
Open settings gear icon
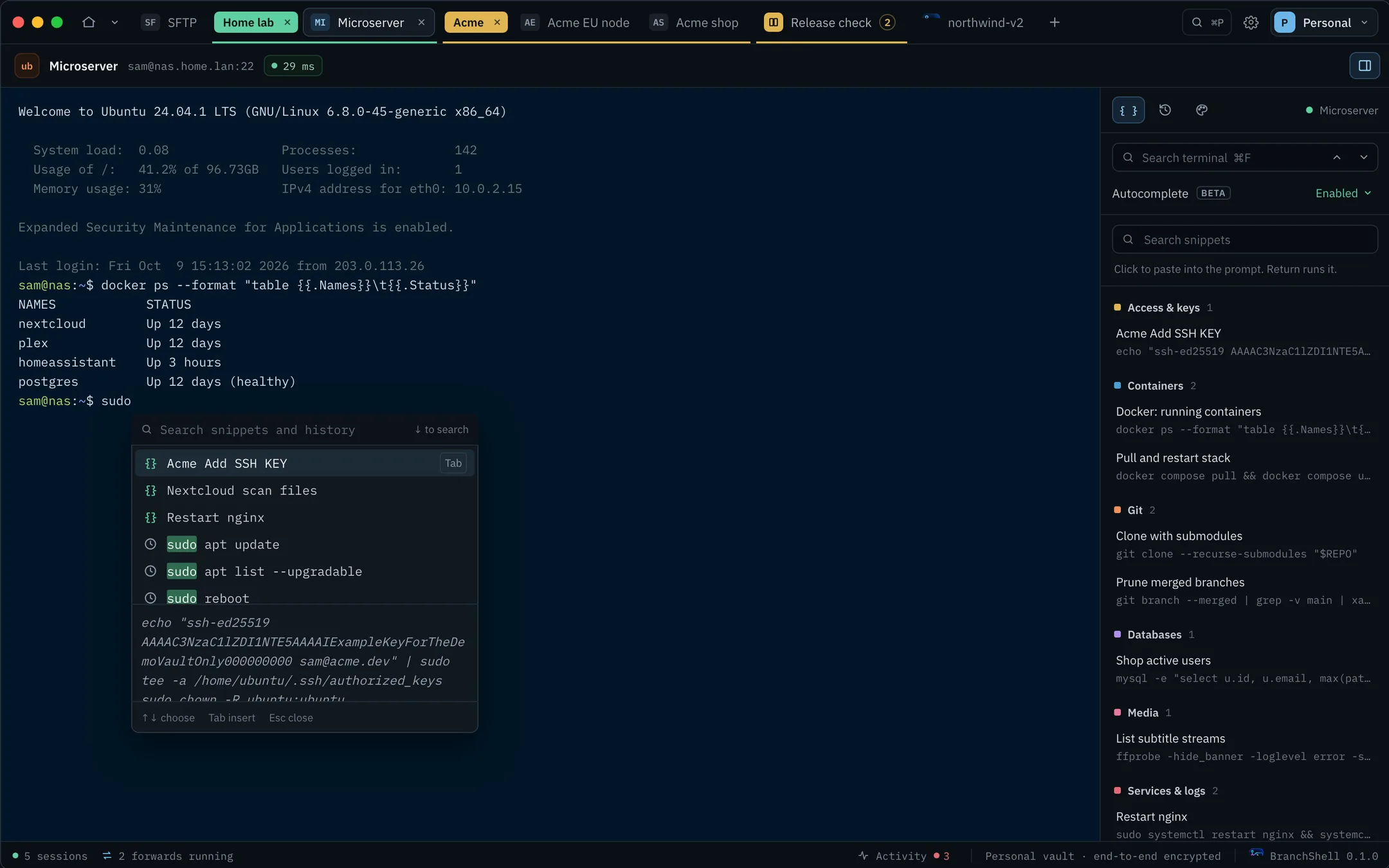1251,23
